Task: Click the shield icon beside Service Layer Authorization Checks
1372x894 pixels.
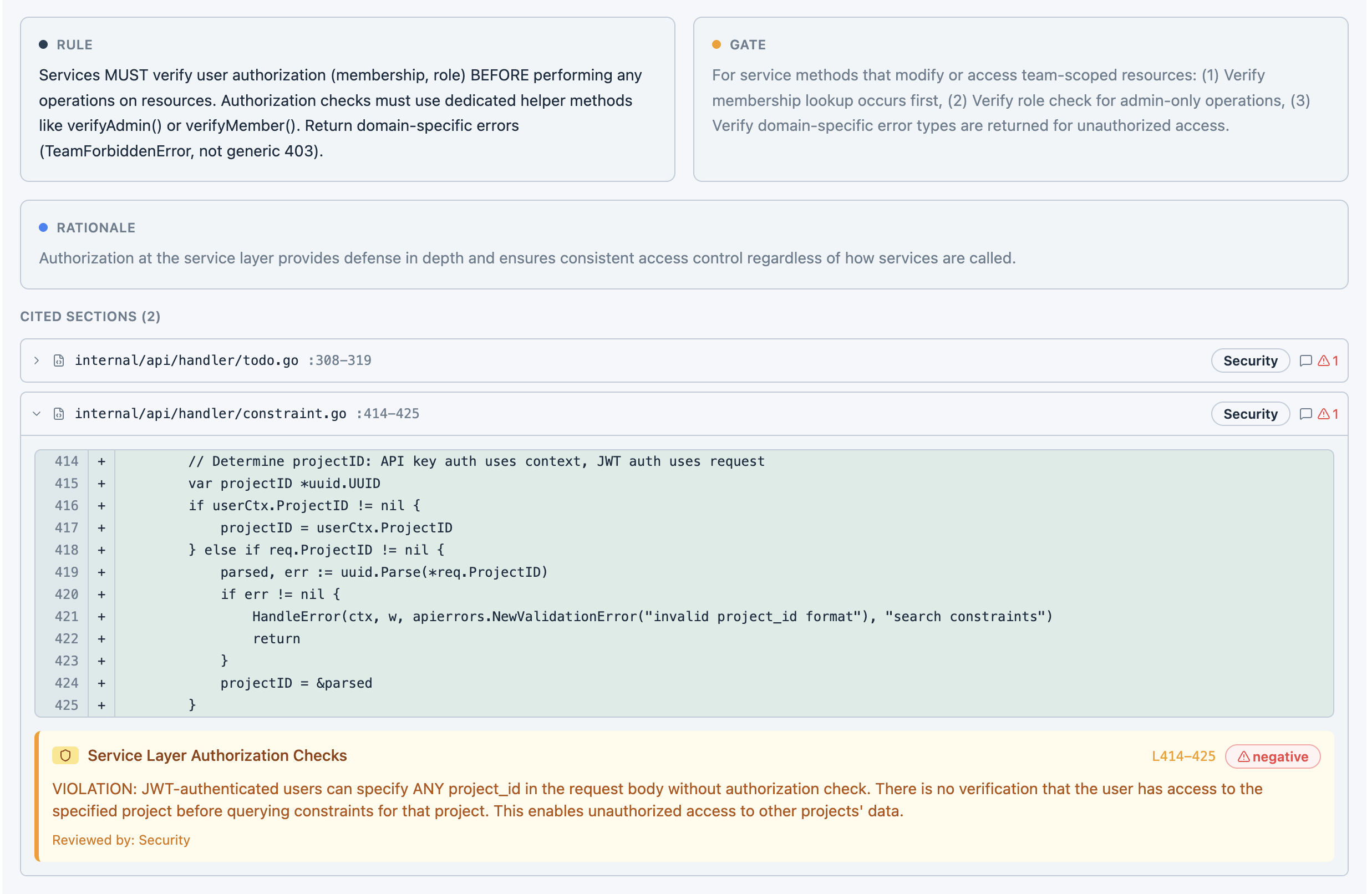Action: pos(65,755)
